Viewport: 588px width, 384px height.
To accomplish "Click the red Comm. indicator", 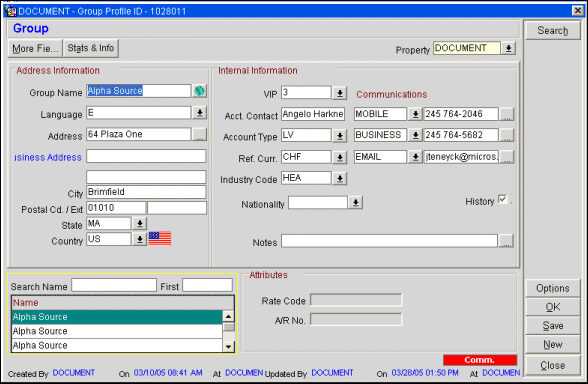I will click(x=480, y=360).
